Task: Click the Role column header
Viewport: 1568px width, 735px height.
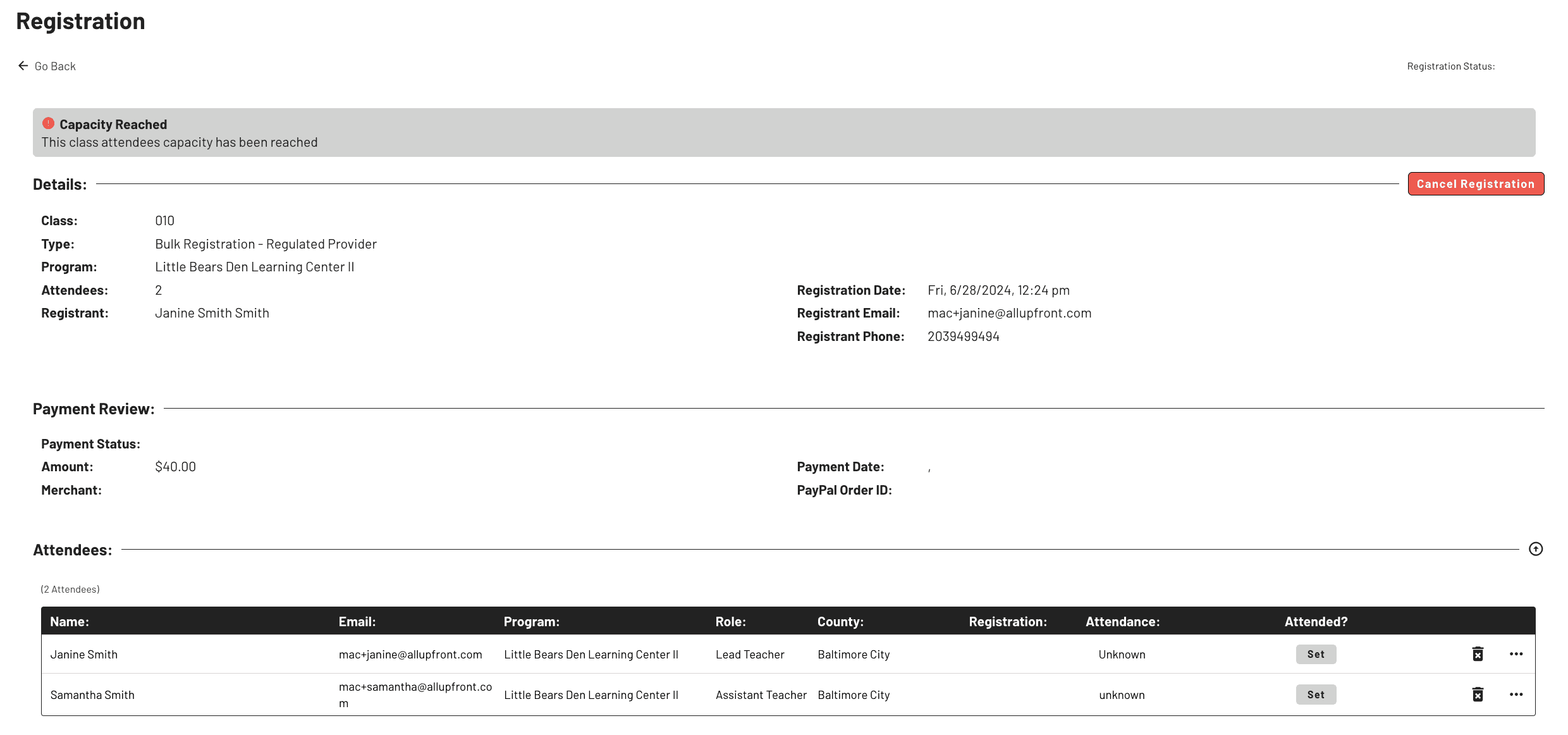Action: (x=730, y=622)
